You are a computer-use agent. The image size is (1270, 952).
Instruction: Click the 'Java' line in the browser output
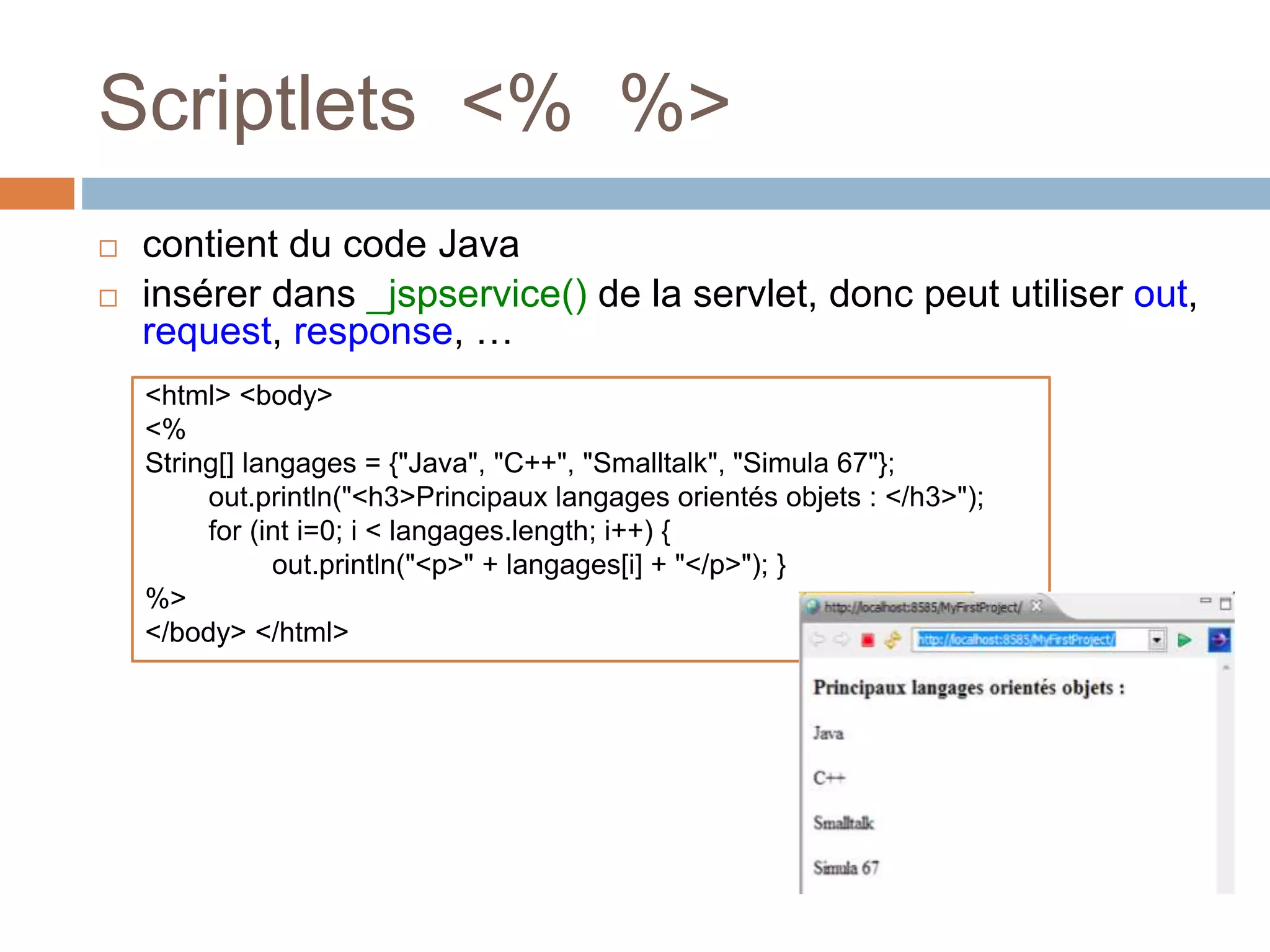[828, 734]
